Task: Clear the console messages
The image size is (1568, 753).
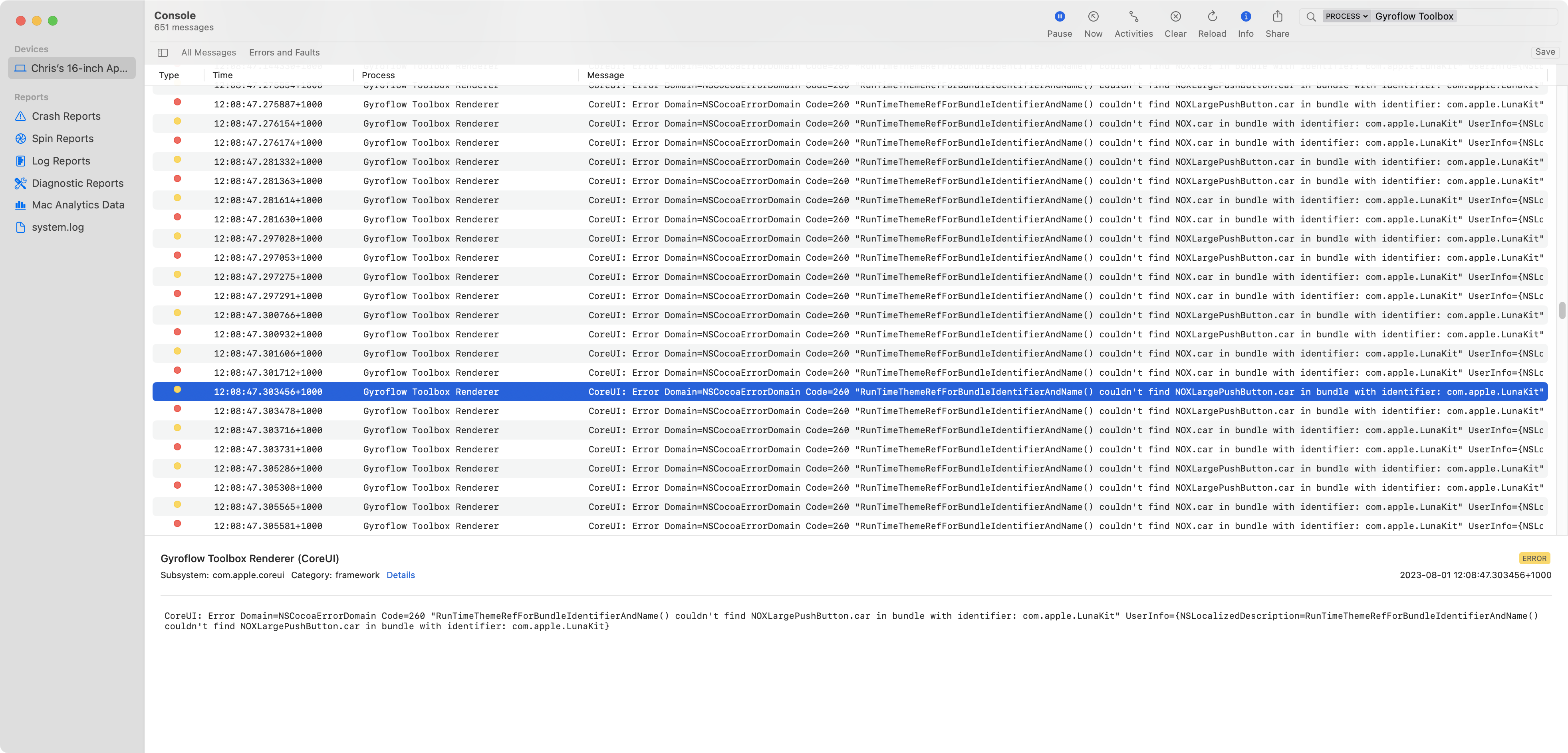Action: pos(1175,17)
